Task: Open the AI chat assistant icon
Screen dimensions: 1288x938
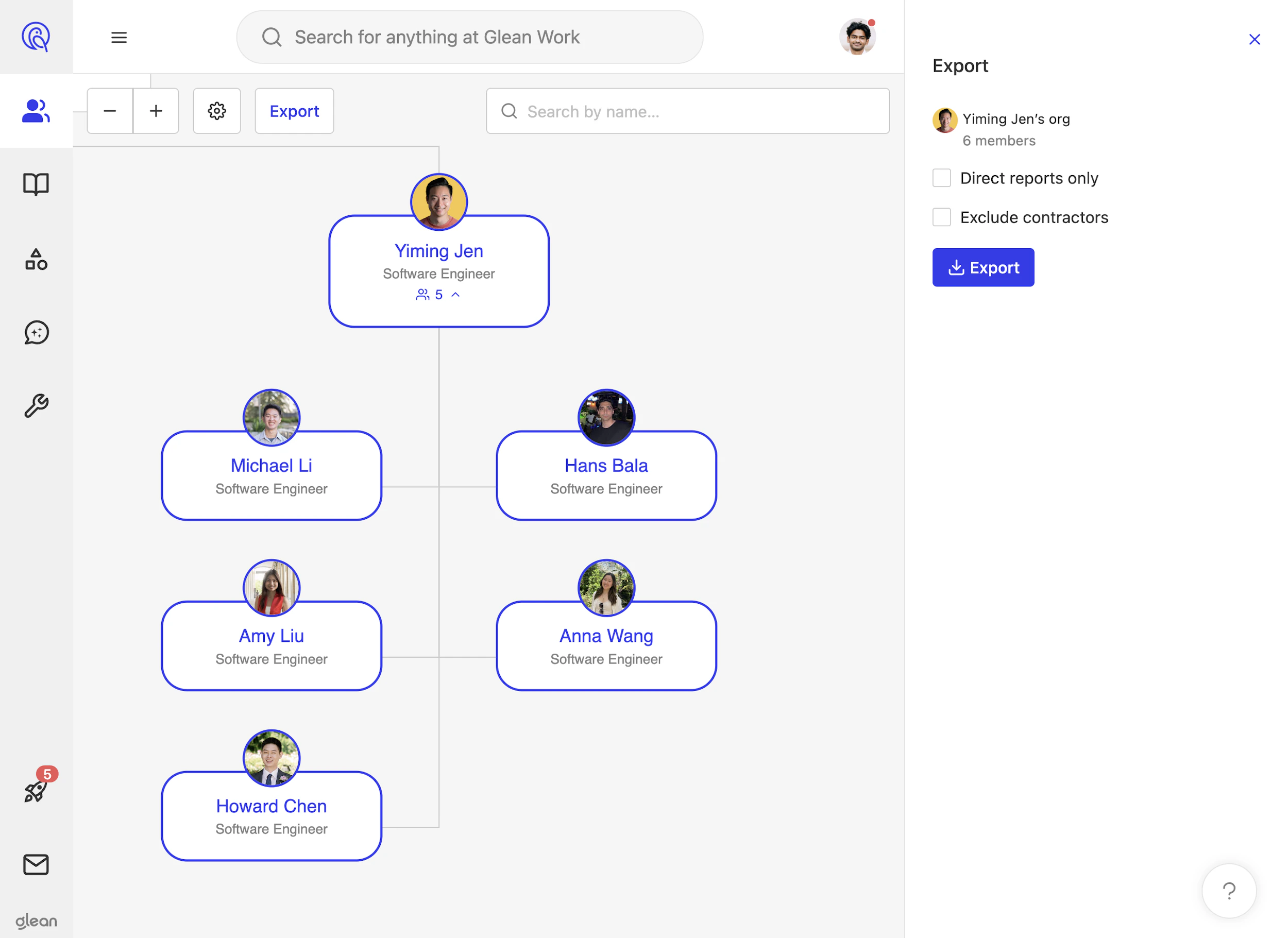Action: tap(36, 333)
